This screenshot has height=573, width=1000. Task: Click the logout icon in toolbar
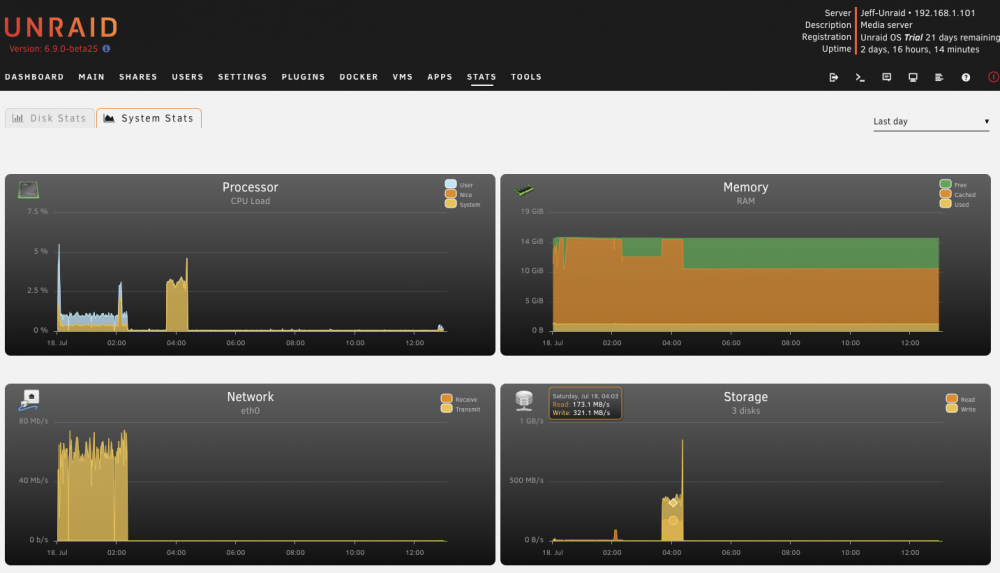point(834,77)
